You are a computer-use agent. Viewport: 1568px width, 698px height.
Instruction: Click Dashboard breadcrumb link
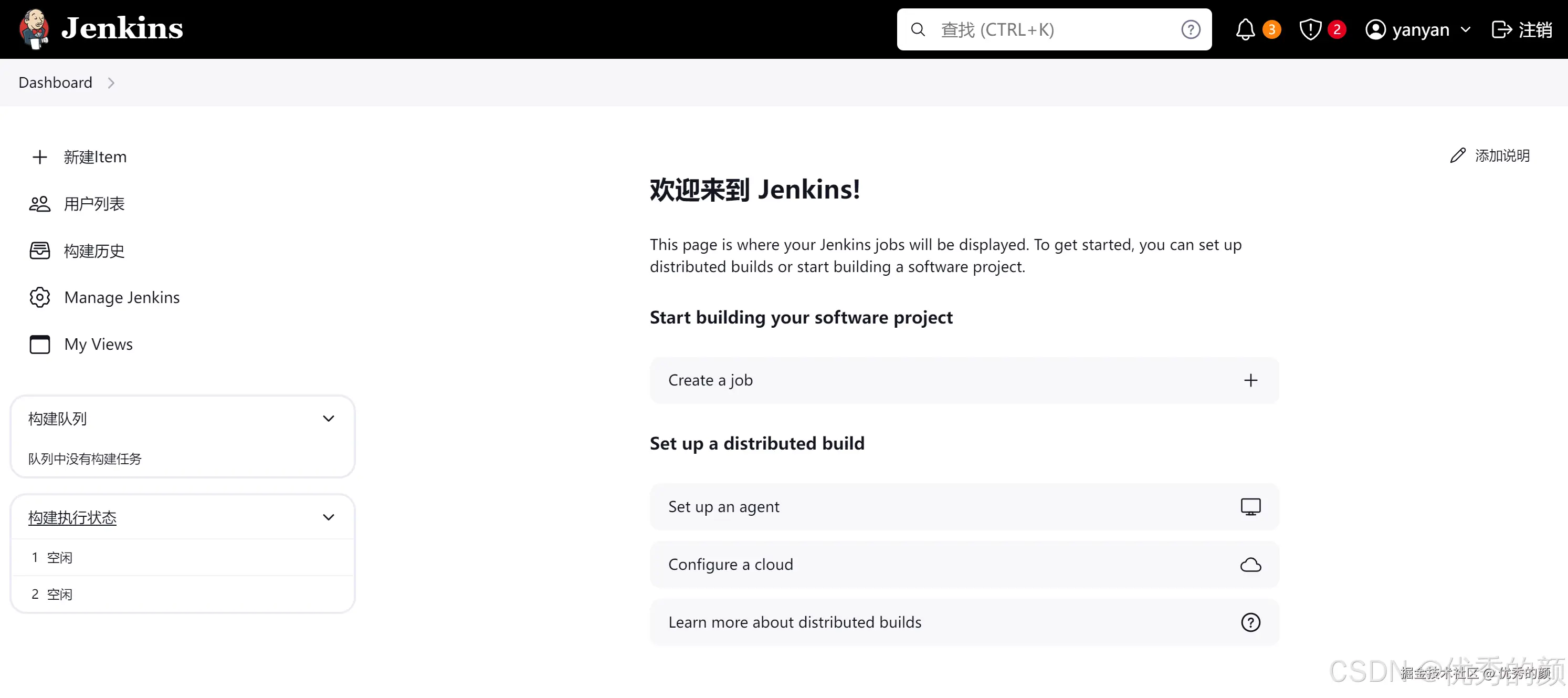point(56,83)
